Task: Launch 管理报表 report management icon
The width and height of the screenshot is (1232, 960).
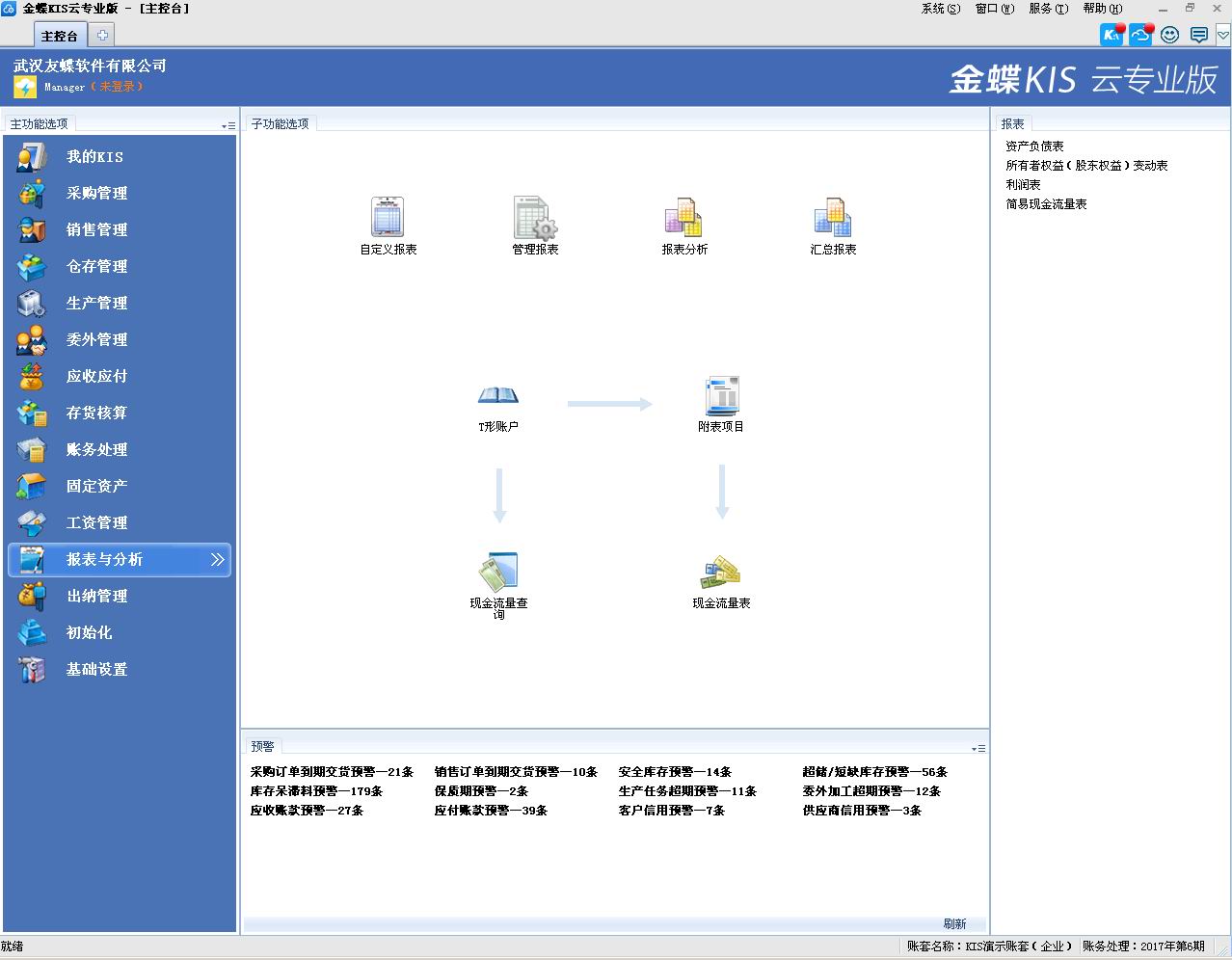Action: (x=535, y=218)
